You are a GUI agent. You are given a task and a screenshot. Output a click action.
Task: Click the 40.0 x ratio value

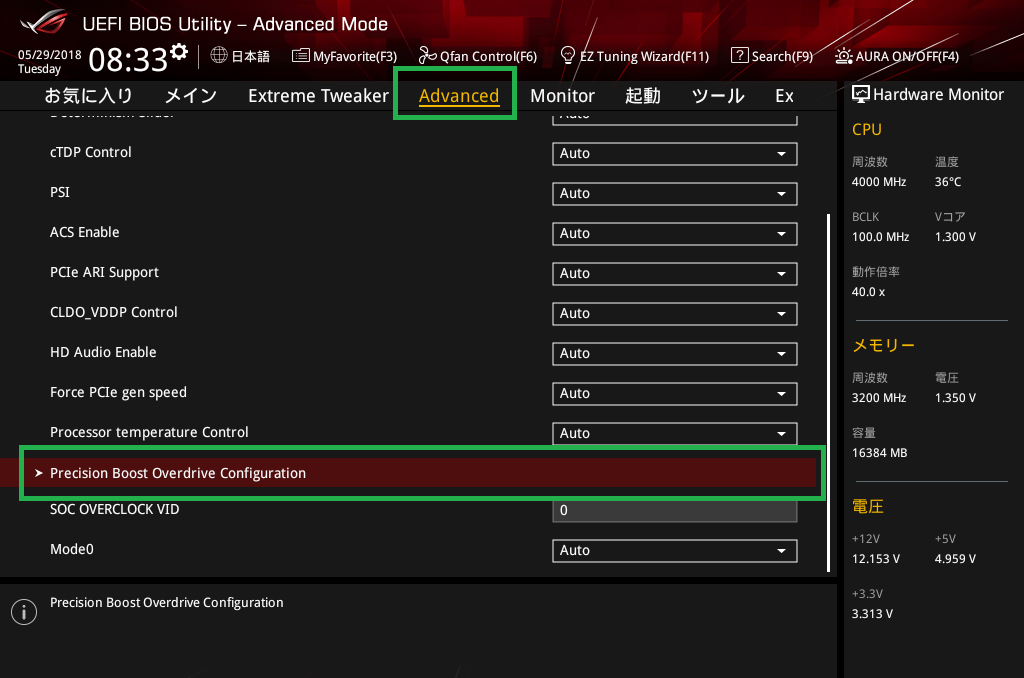(869, 292)
